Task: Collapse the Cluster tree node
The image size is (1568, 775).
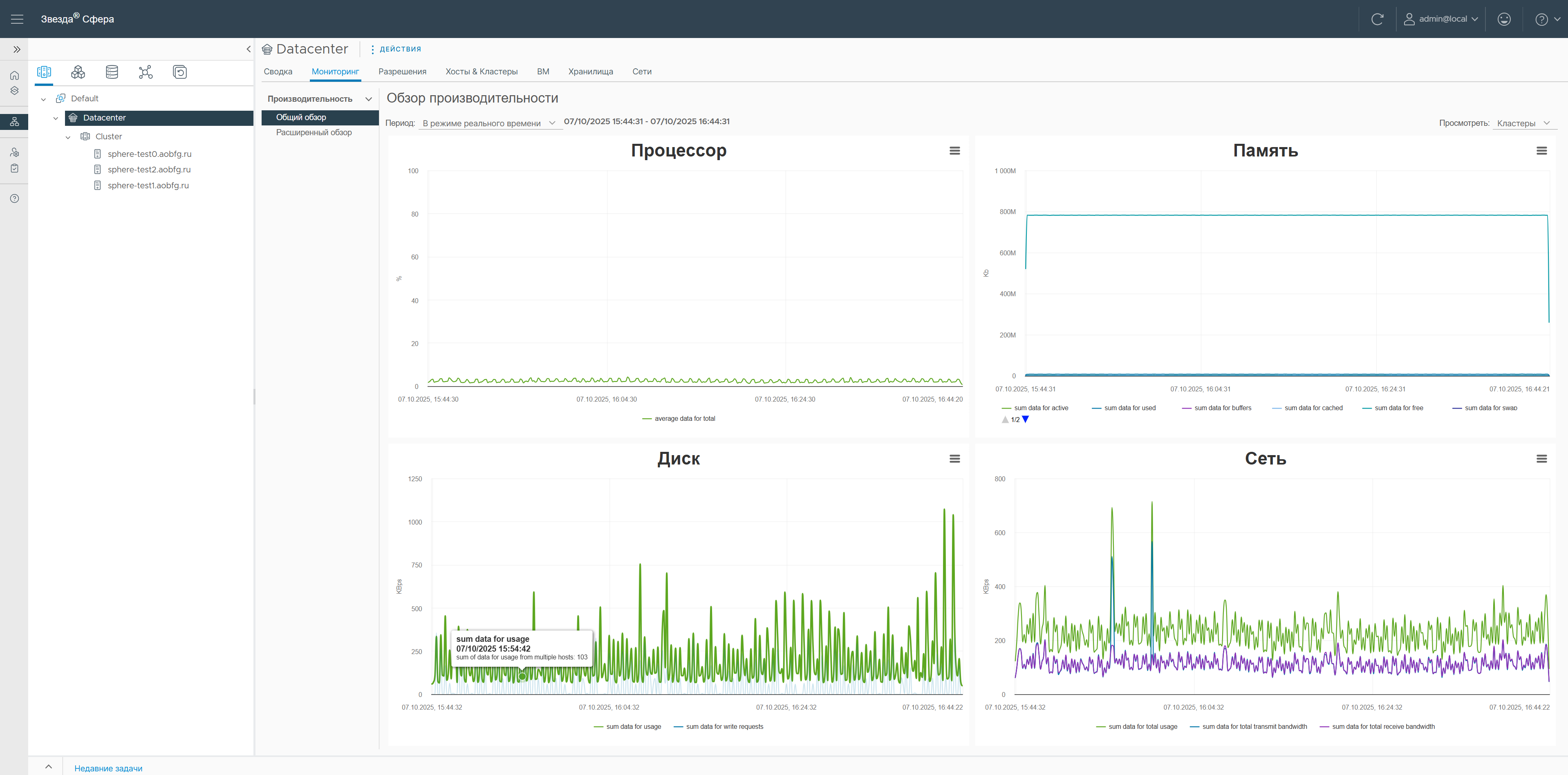Action: 68,137
